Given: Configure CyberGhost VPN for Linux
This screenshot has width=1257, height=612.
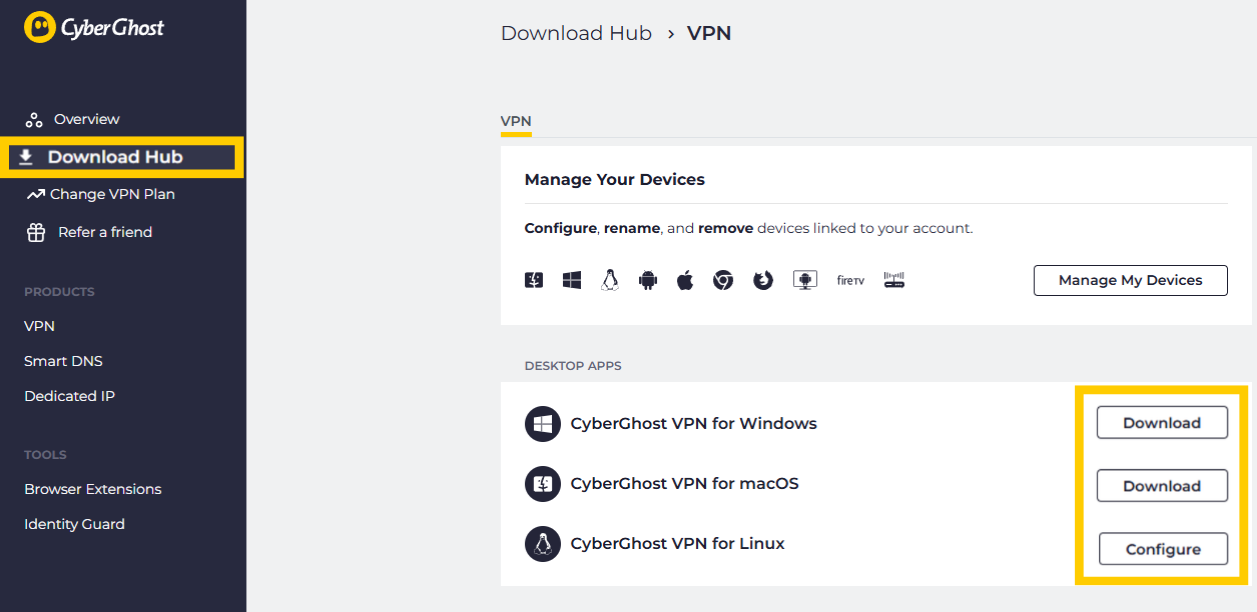Looking at the screenshot, I should (x=1163, y=549).
